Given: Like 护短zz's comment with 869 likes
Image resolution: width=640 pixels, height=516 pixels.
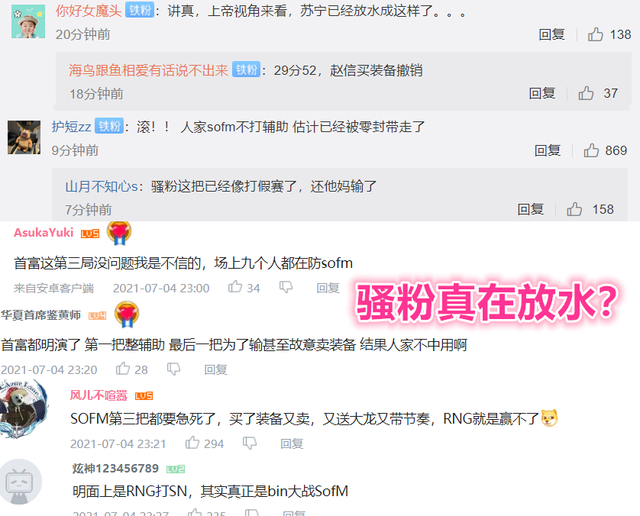Looking at the screenshot, I should [x=591, y=150].
